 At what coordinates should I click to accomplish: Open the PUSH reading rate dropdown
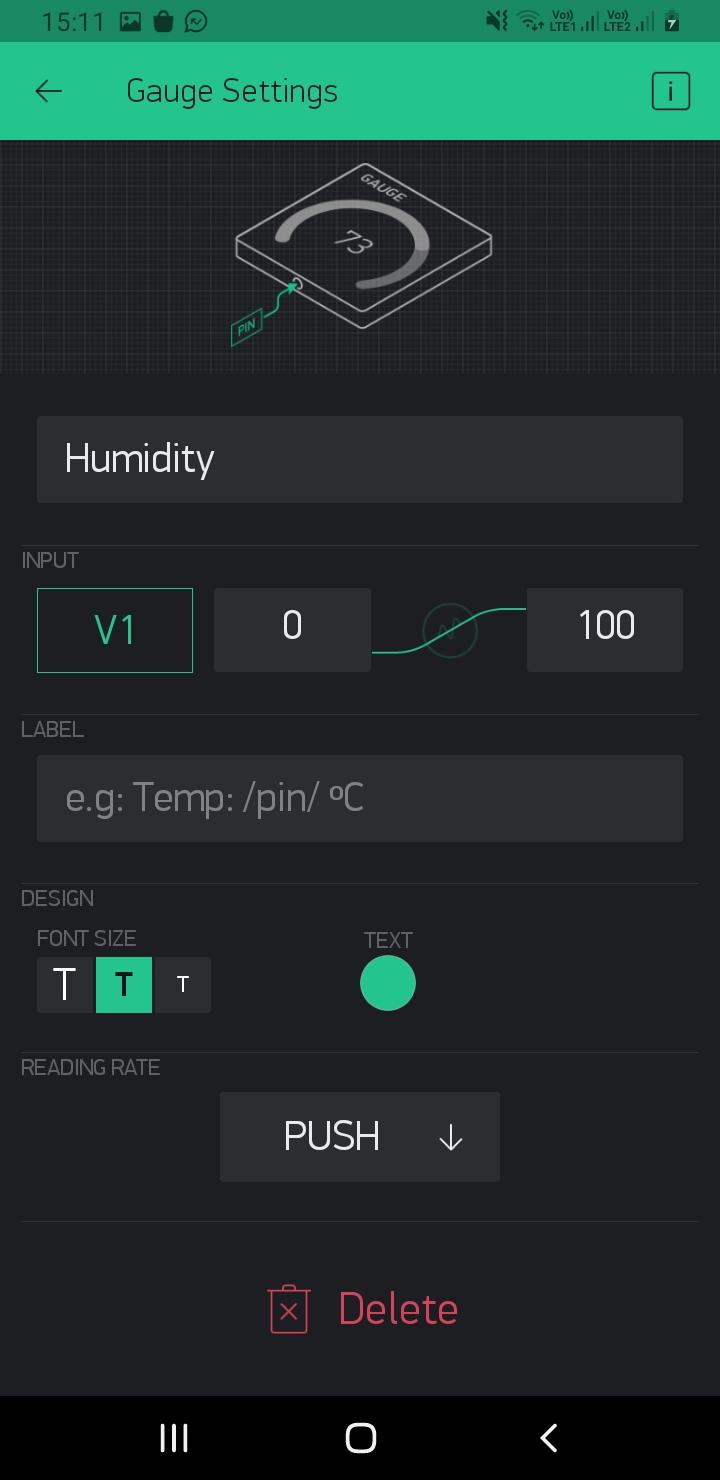(360, 1137)
